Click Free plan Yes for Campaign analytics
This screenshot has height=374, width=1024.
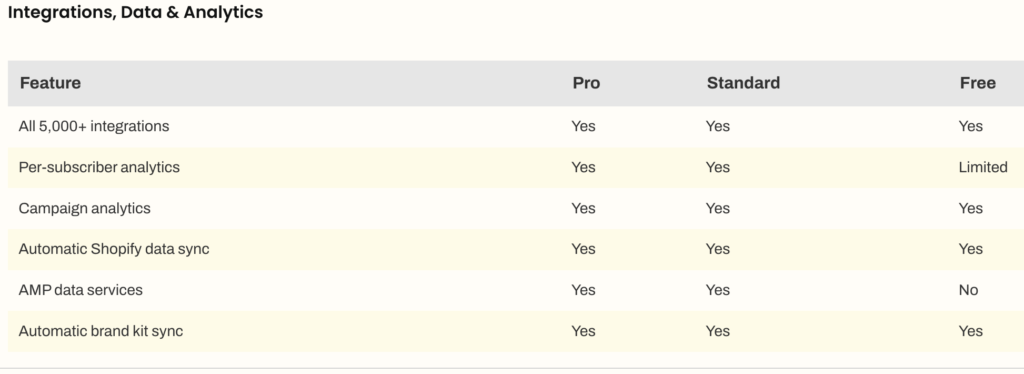(x=970, y=208)
